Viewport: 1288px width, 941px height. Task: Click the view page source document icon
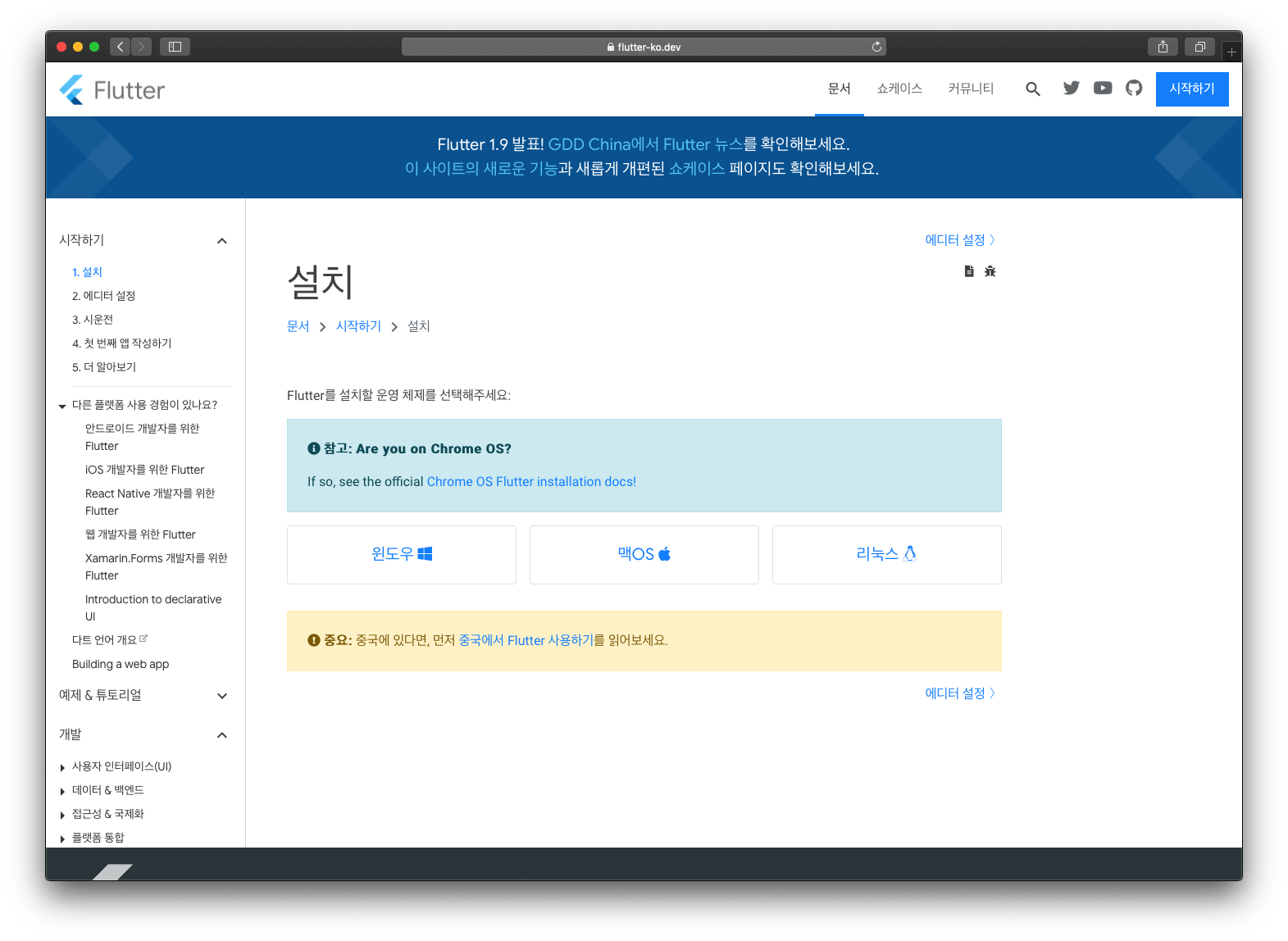tap(969, 271)
